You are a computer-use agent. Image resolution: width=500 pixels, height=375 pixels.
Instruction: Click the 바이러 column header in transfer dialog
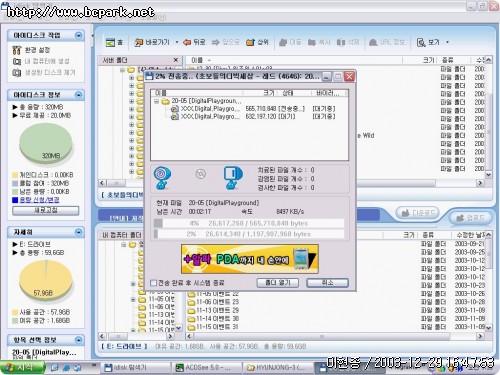[x=329, y=93]
